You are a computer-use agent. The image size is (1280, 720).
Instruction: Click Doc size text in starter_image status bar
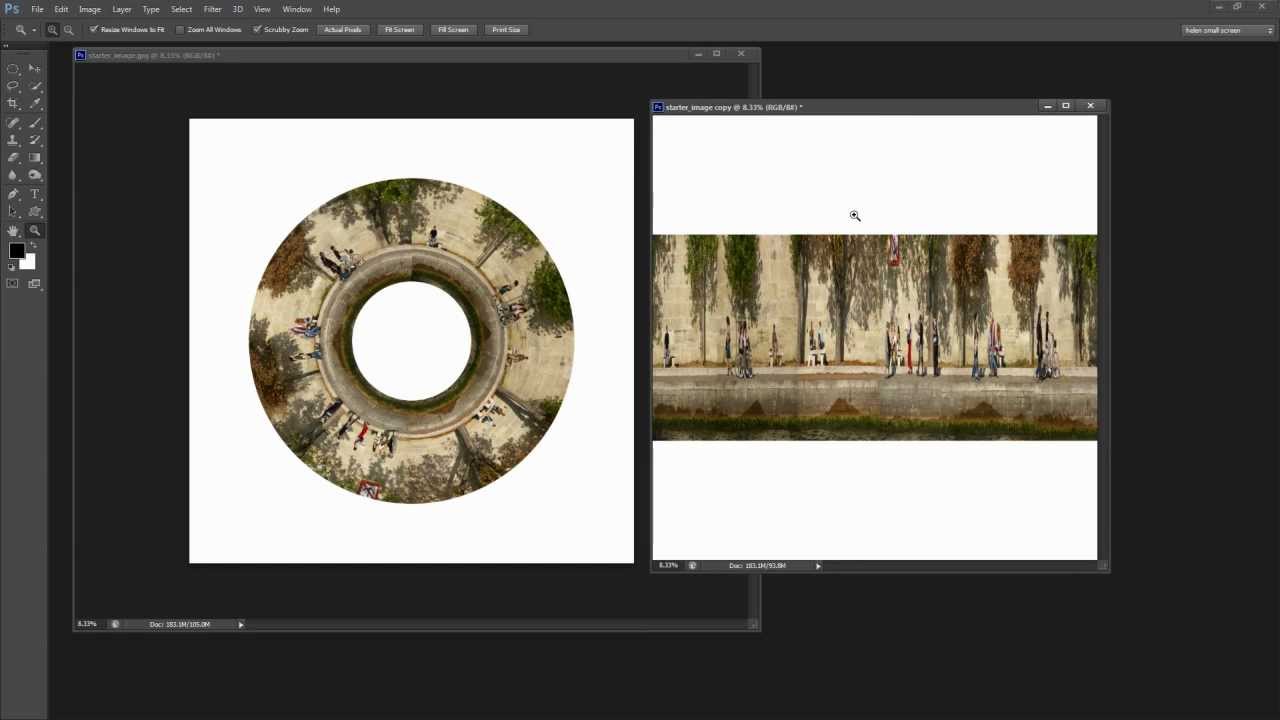point(180,624)
